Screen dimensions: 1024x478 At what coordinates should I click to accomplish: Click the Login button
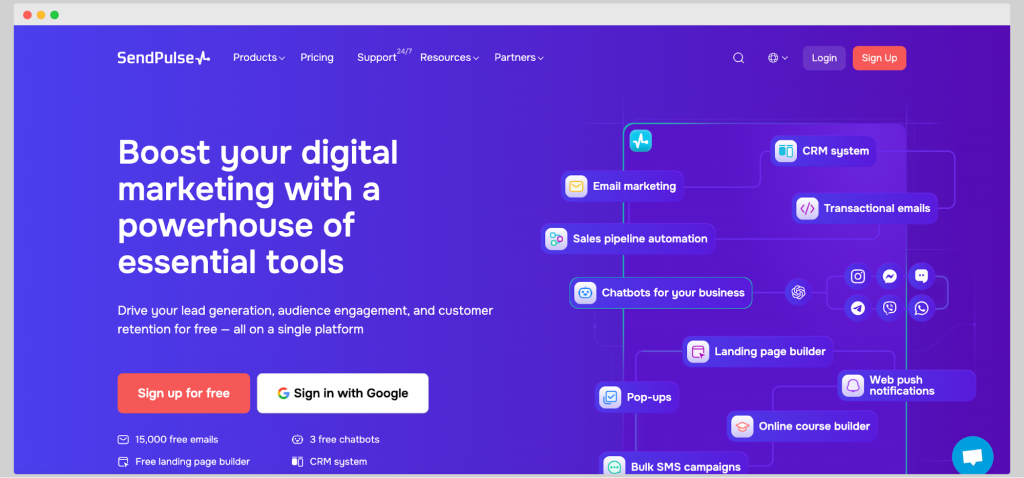(824, 58)
